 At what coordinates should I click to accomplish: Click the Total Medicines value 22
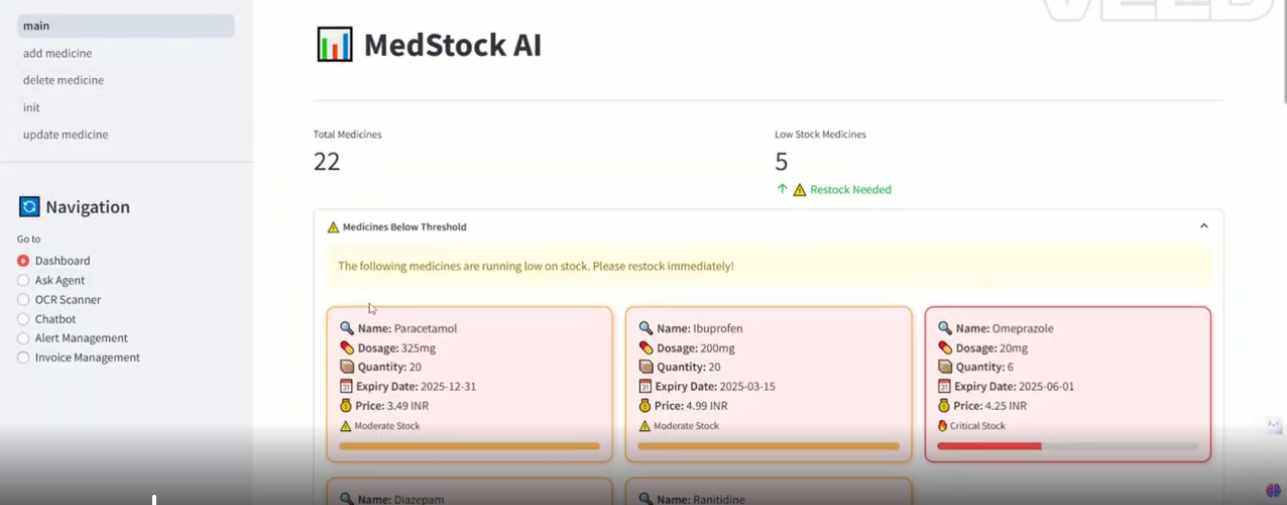327,162
